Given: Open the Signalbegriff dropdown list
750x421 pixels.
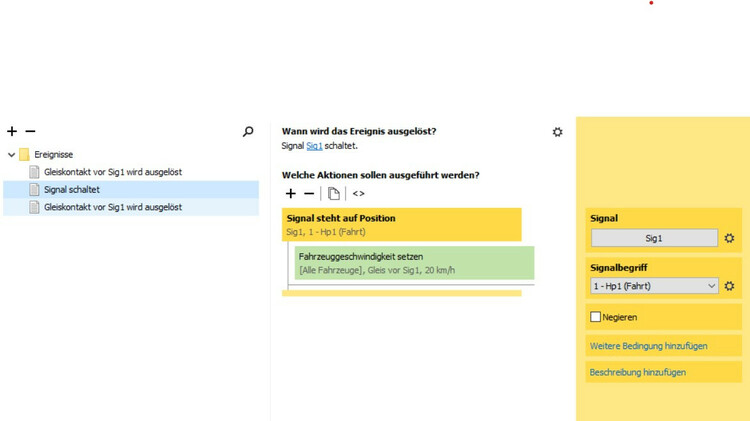Looking at the screenshot, I should pyautogui.click(x=654, y=286).
